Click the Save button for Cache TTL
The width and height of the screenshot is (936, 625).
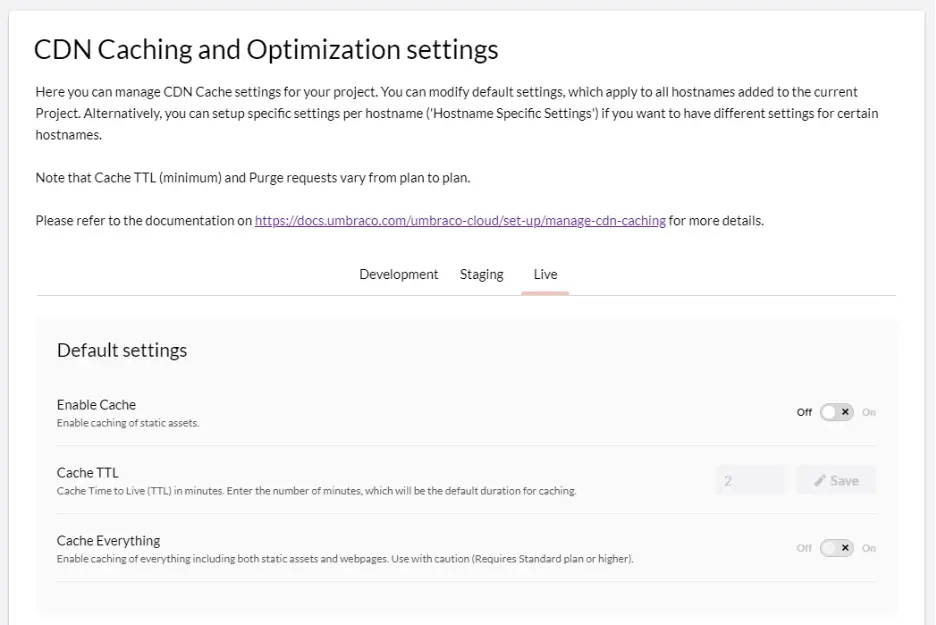pyautogui.click(x=836, y=481)
